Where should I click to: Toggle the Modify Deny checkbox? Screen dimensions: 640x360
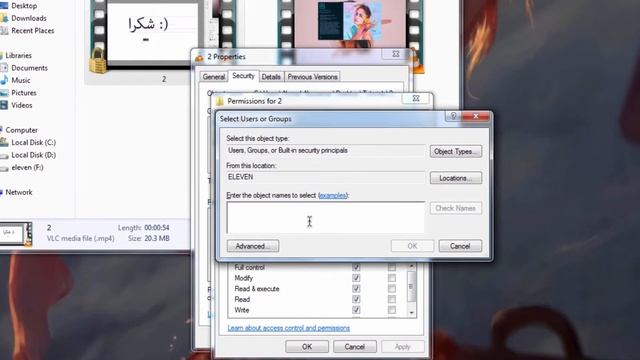pyautogui.click(x=391, y=278)
